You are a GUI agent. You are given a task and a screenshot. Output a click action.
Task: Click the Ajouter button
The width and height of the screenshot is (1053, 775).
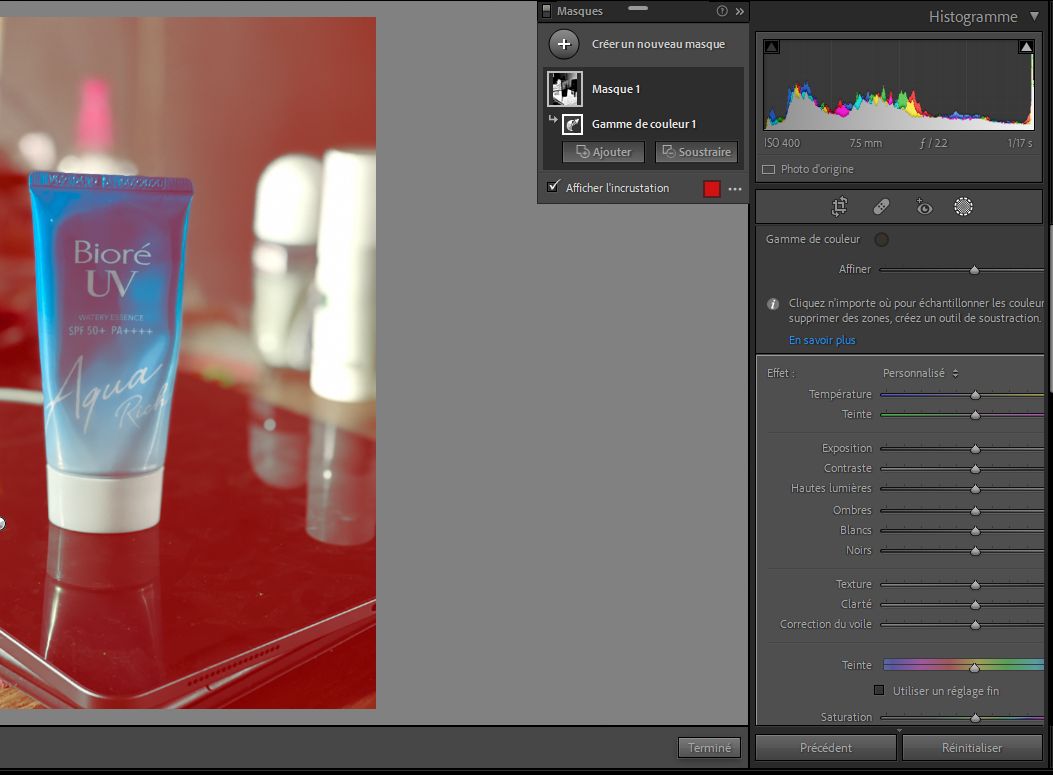pyautogui.click(x=603, y=152)
